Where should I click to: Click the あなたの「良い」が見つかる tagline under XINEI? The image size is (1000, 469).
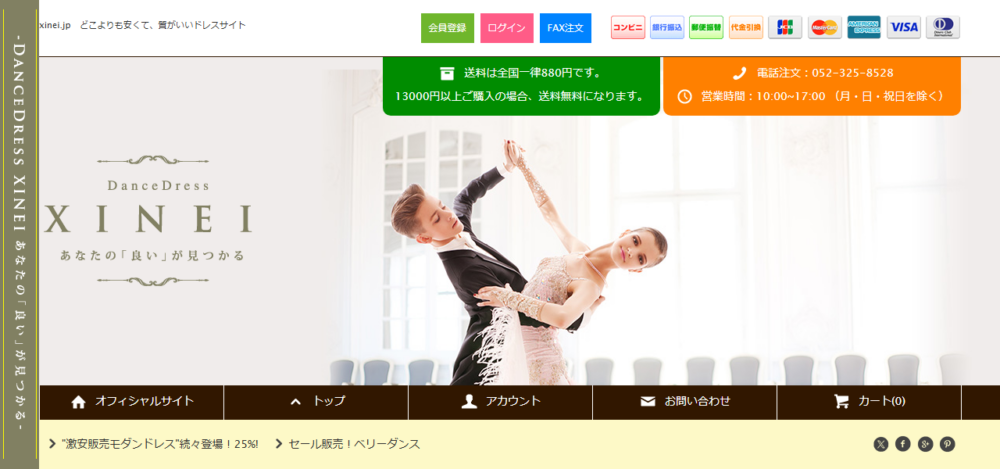point(152,256)
